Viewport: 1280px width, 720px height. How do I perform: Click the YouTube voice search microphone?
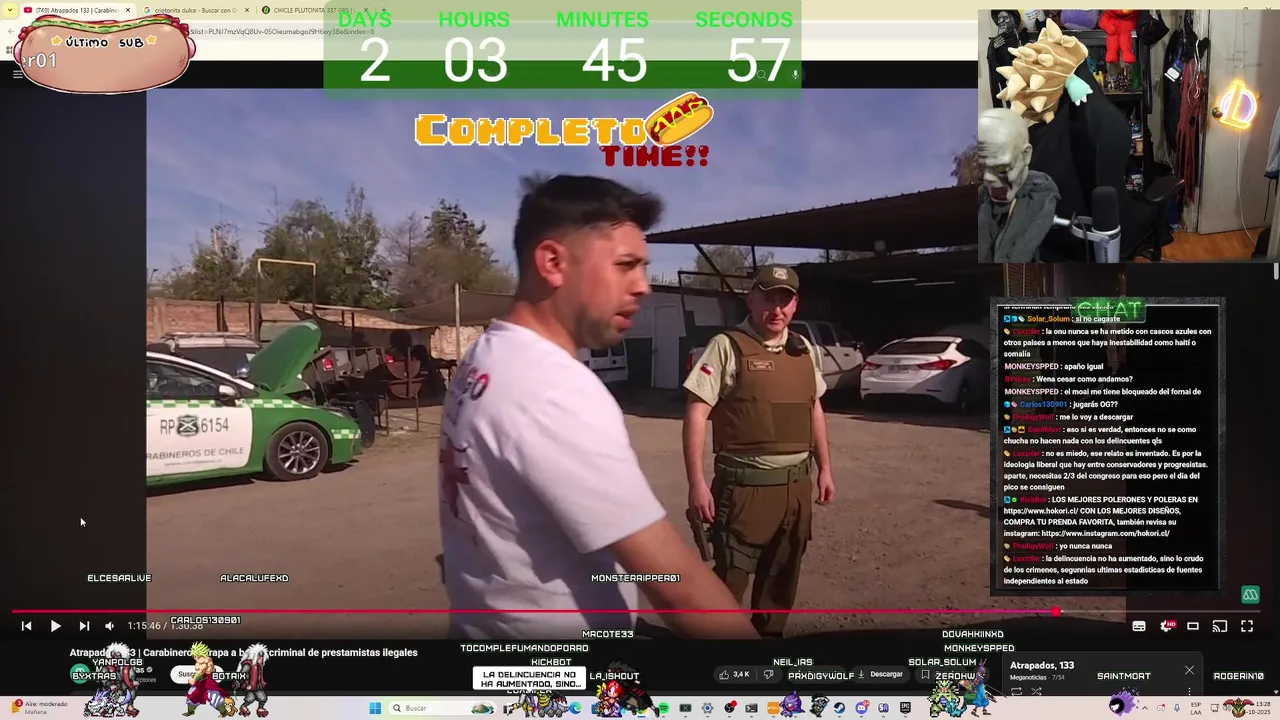click(795, 74)
